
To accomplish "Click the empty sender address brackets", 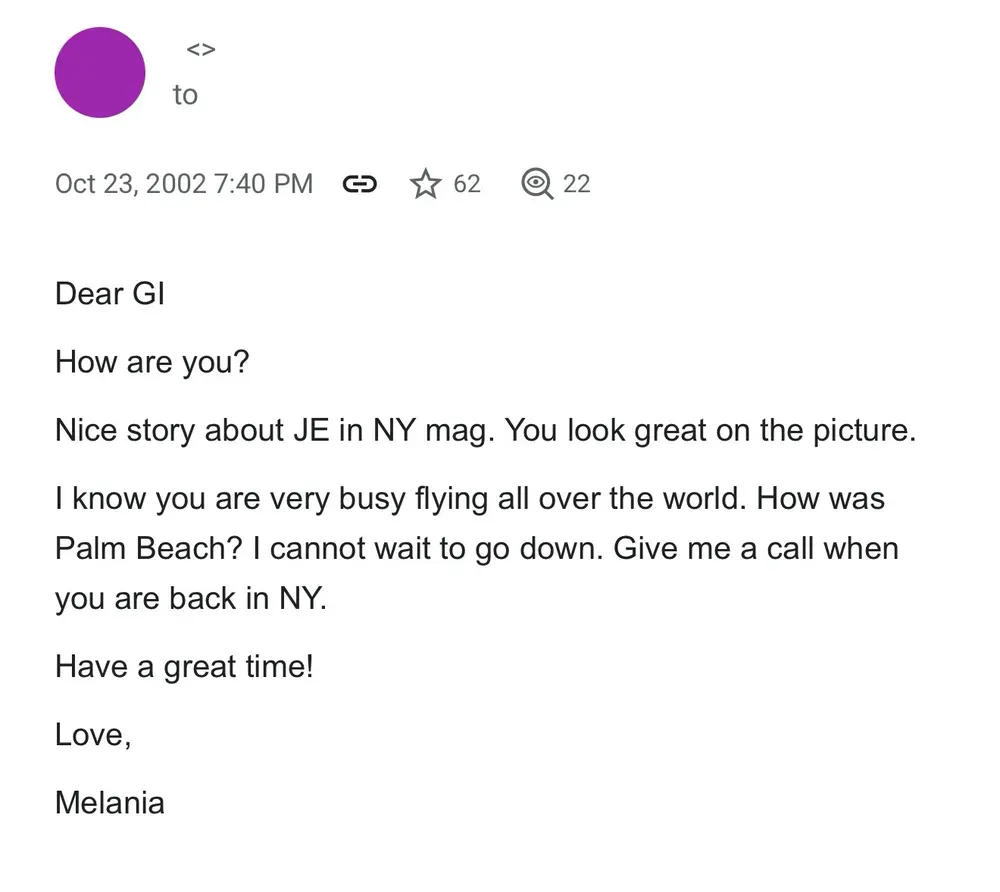I will click(x=201, y=49).
